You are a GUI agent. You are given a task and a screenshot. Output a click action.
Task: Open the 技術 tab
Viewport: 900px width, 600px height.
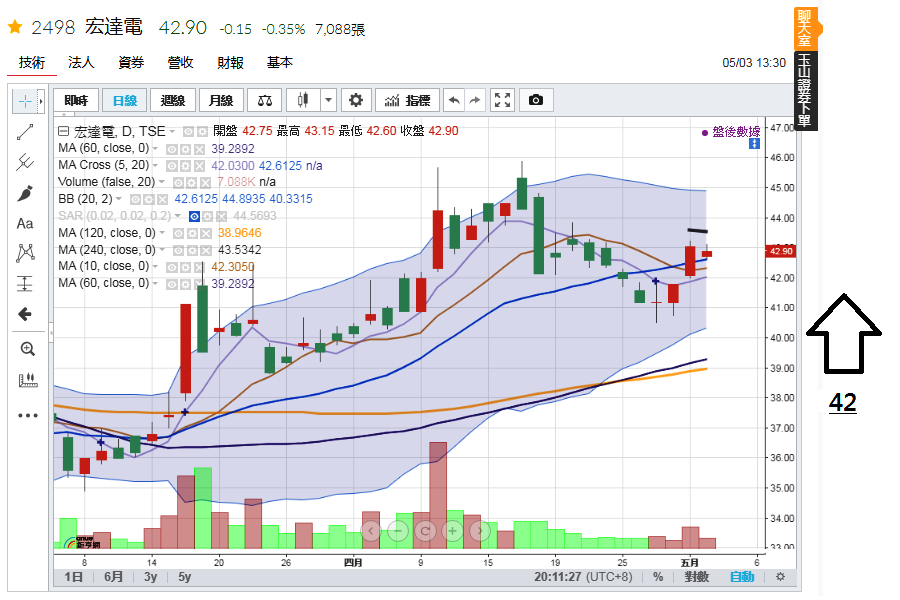(x=32, y=62)
